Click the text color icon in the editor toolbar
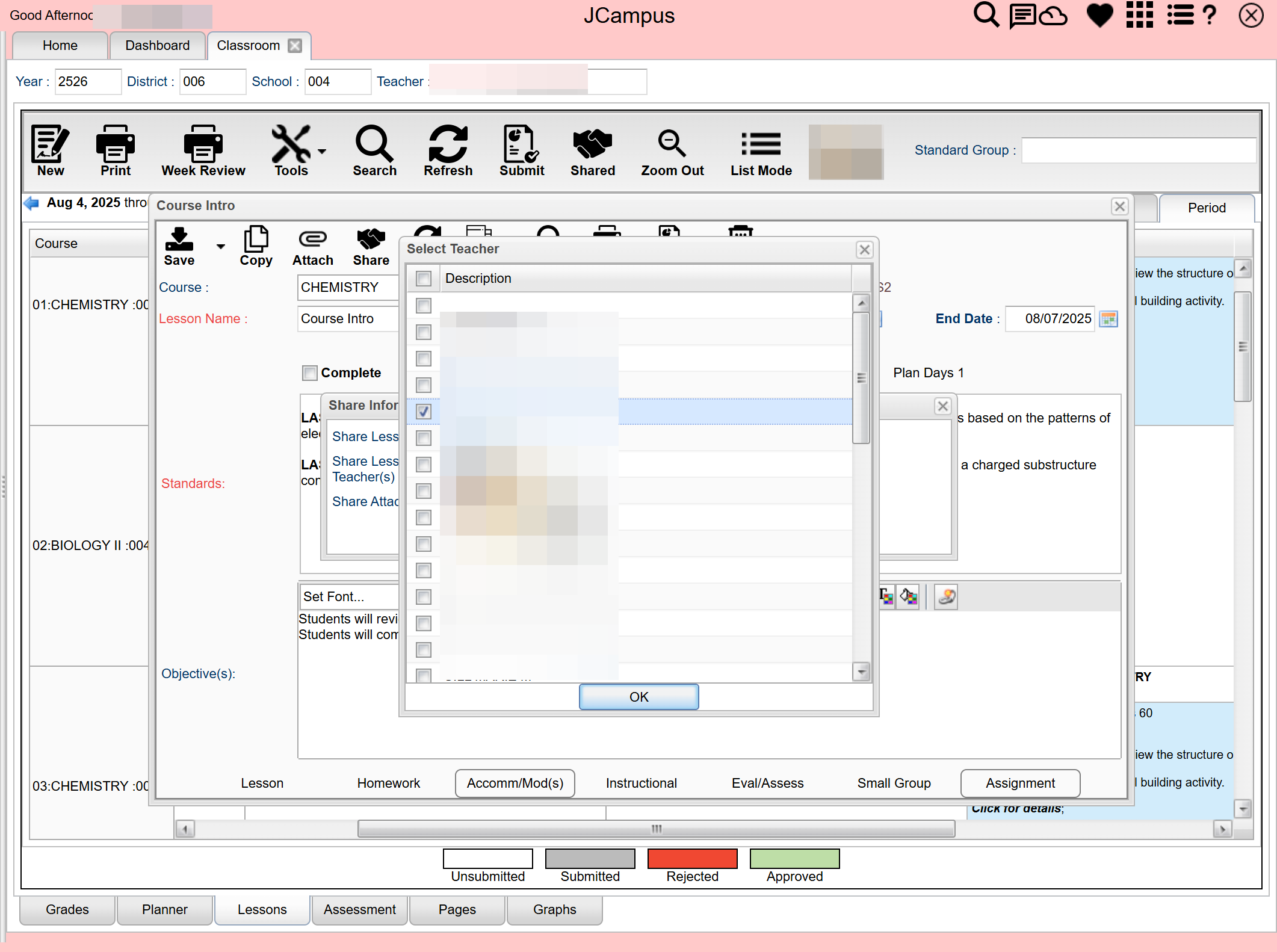Screen dimensions: 1277x952 (886, 597)
